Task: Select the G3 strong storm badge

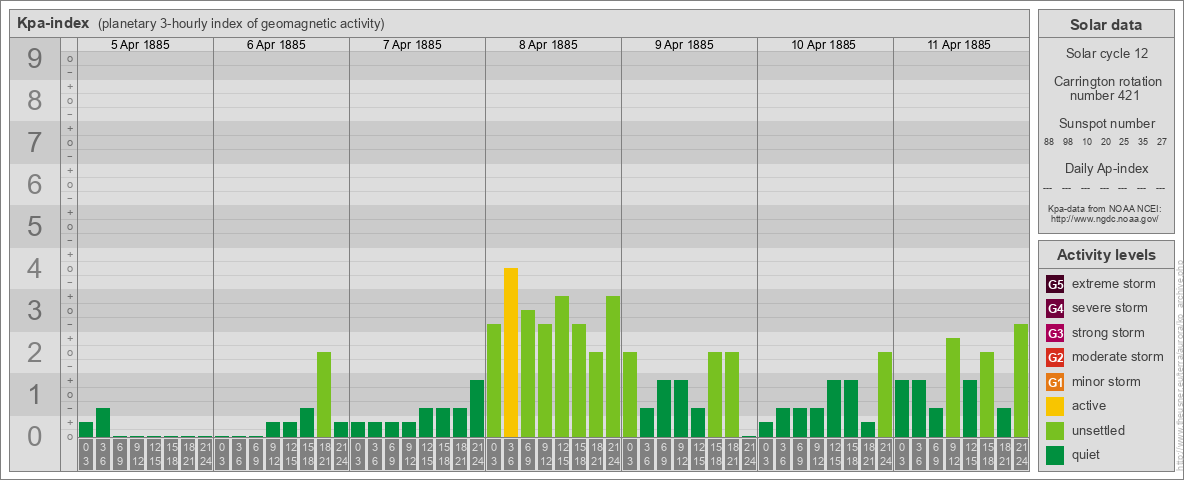Action: click(x=1055, y=333)
